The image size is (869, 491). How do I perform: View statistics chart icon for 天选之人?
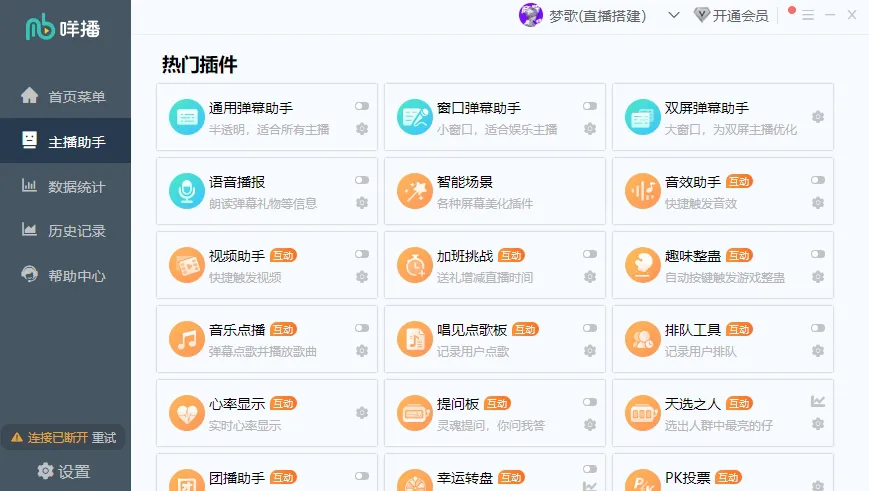click(817, 401)
